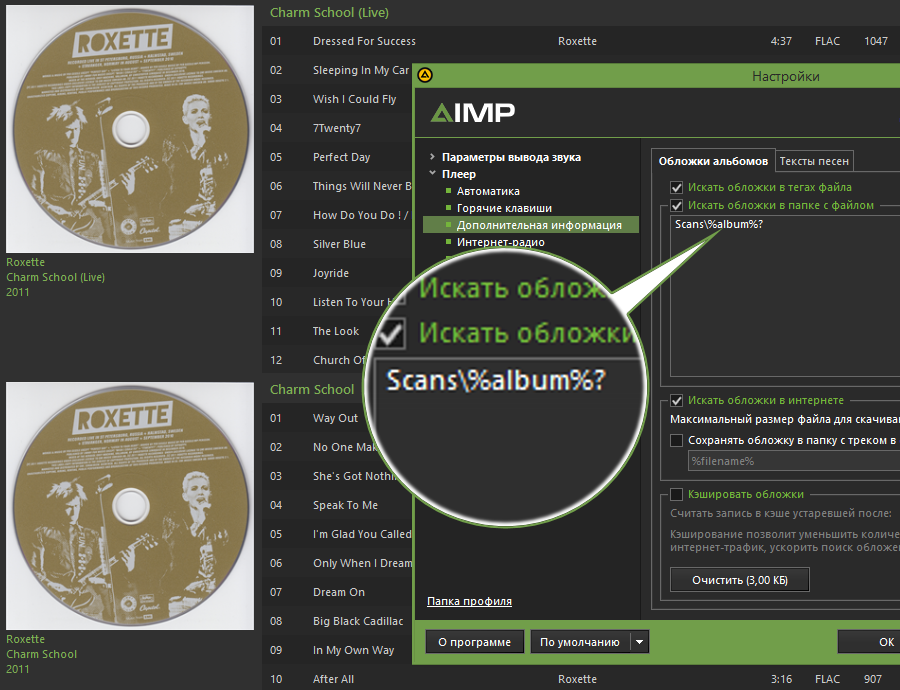900x690 pixels.
Task: Click 'FLAC' format in After All row
Action: (827, 679)
